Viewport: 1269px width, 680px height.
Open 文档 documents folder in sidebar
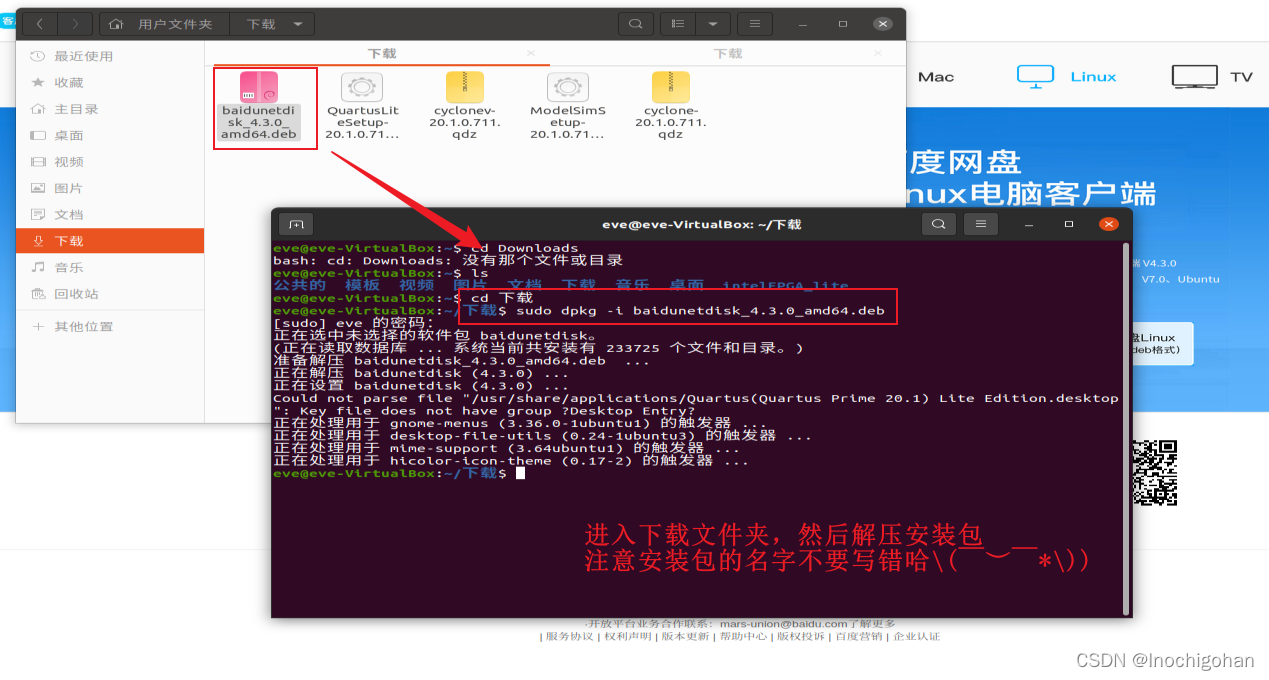[x=110, y=214]
